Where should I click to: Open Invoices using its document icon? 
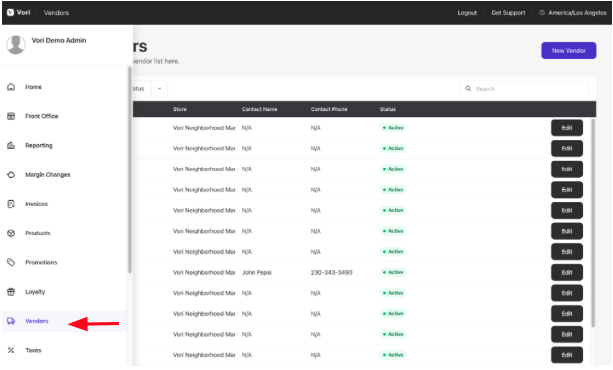point(11,204)
